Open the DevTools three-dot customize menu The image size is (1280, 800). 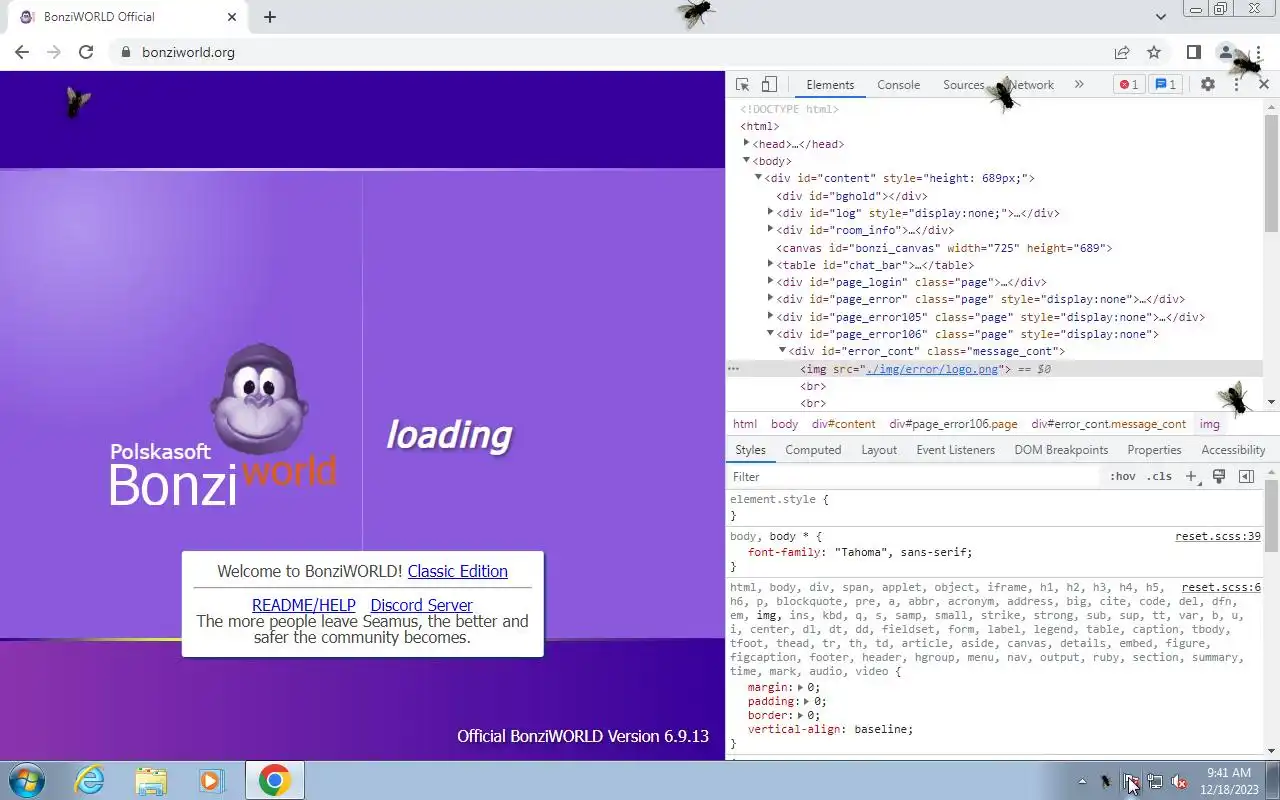click(x=1236, y=85)
